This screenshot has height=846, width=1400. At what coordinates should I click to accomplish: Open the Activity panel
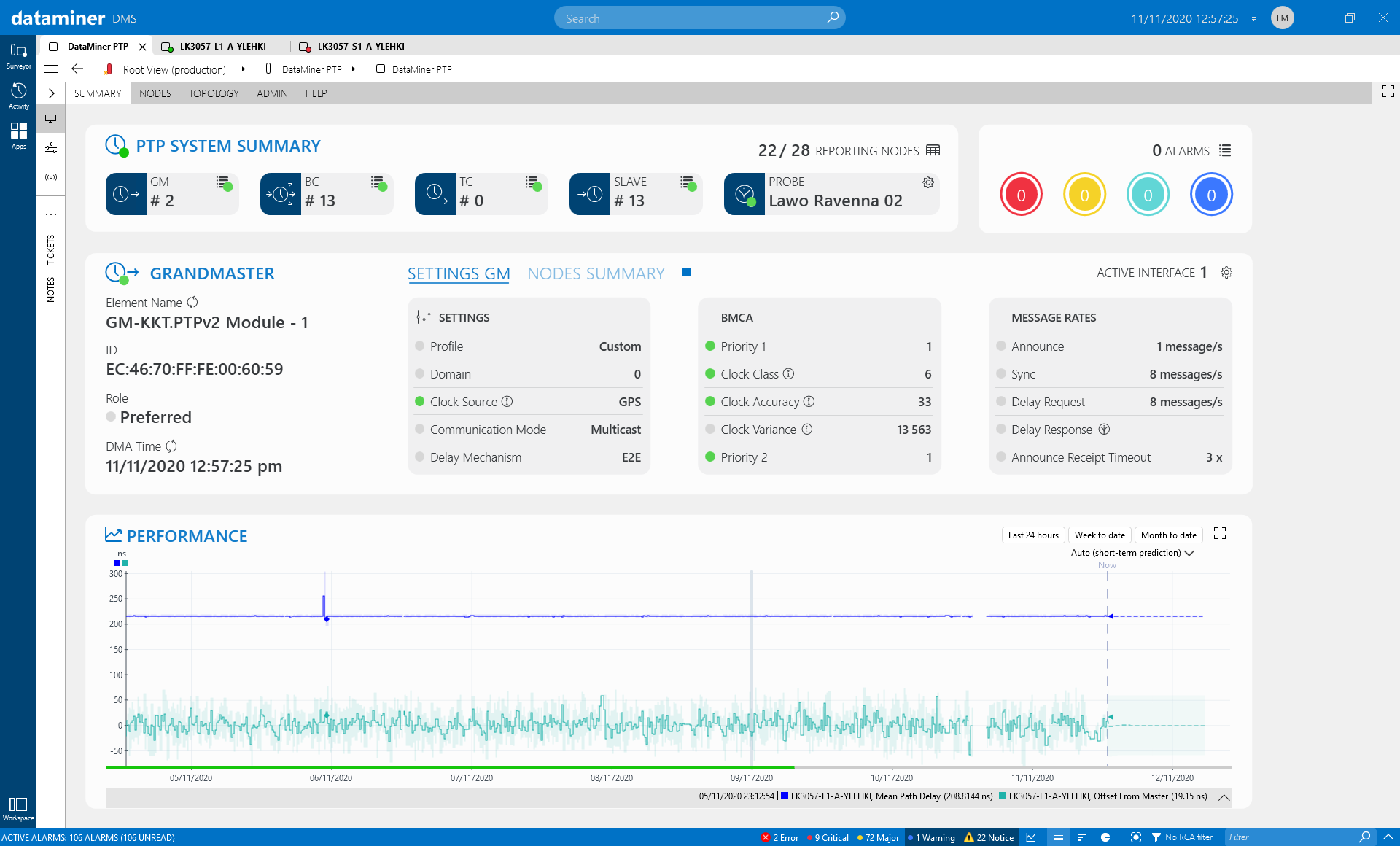coord(18,95)
